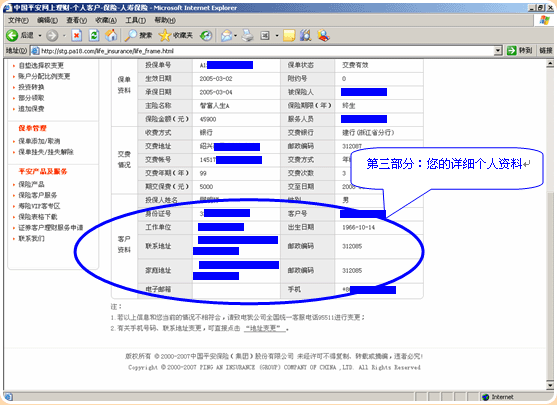Open sidebar link 部分领取

coord(31,98)
